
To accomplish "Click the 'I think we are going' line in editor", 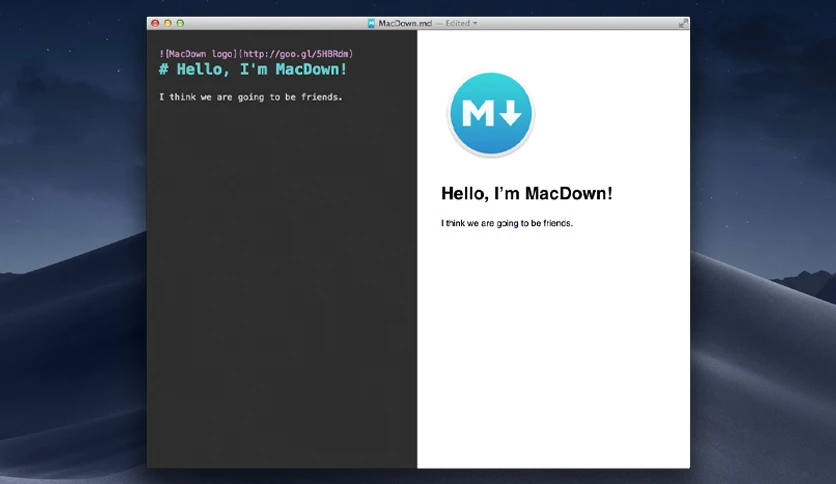I will click(x=251, y=97).
